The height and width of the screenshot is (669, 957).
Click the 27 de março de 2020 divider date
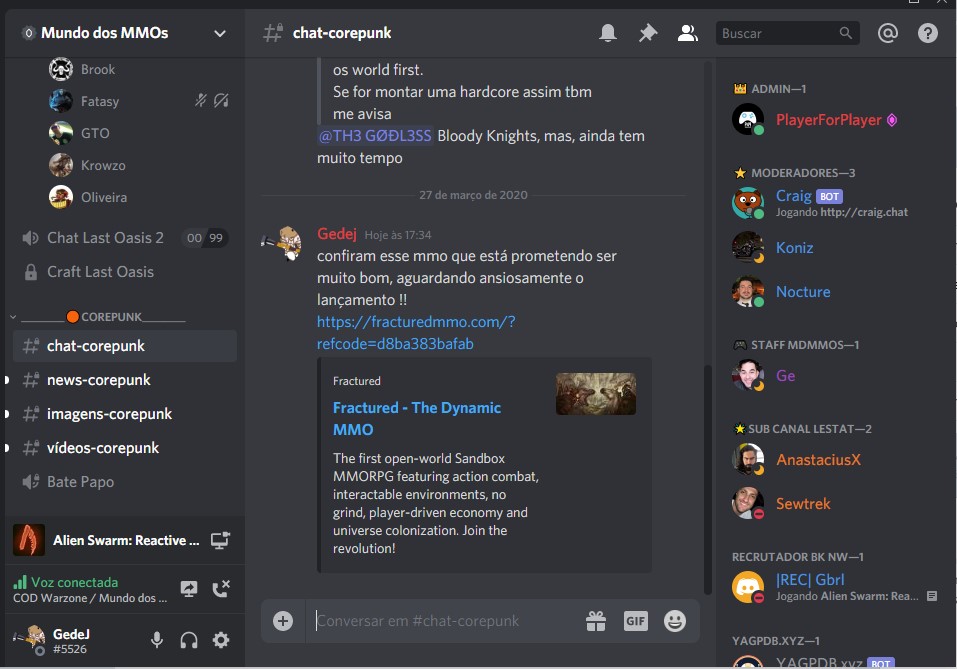coord(473,195)
